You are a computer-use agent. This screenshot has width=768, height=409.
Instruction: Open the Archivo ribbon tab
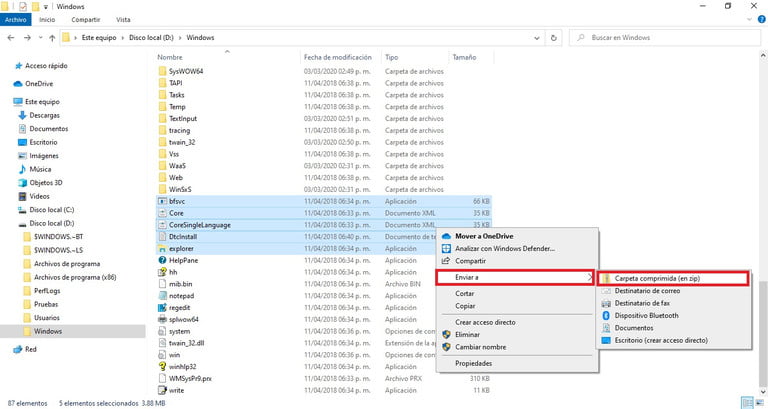(16, 20)
